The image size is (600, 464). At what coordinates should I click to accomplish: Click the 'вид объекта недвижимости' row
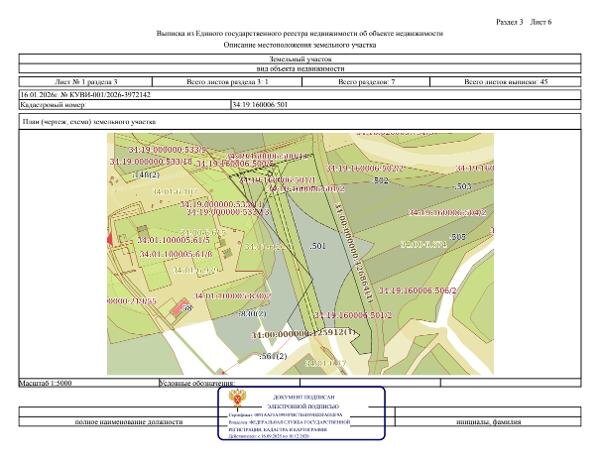click(300, 69)
